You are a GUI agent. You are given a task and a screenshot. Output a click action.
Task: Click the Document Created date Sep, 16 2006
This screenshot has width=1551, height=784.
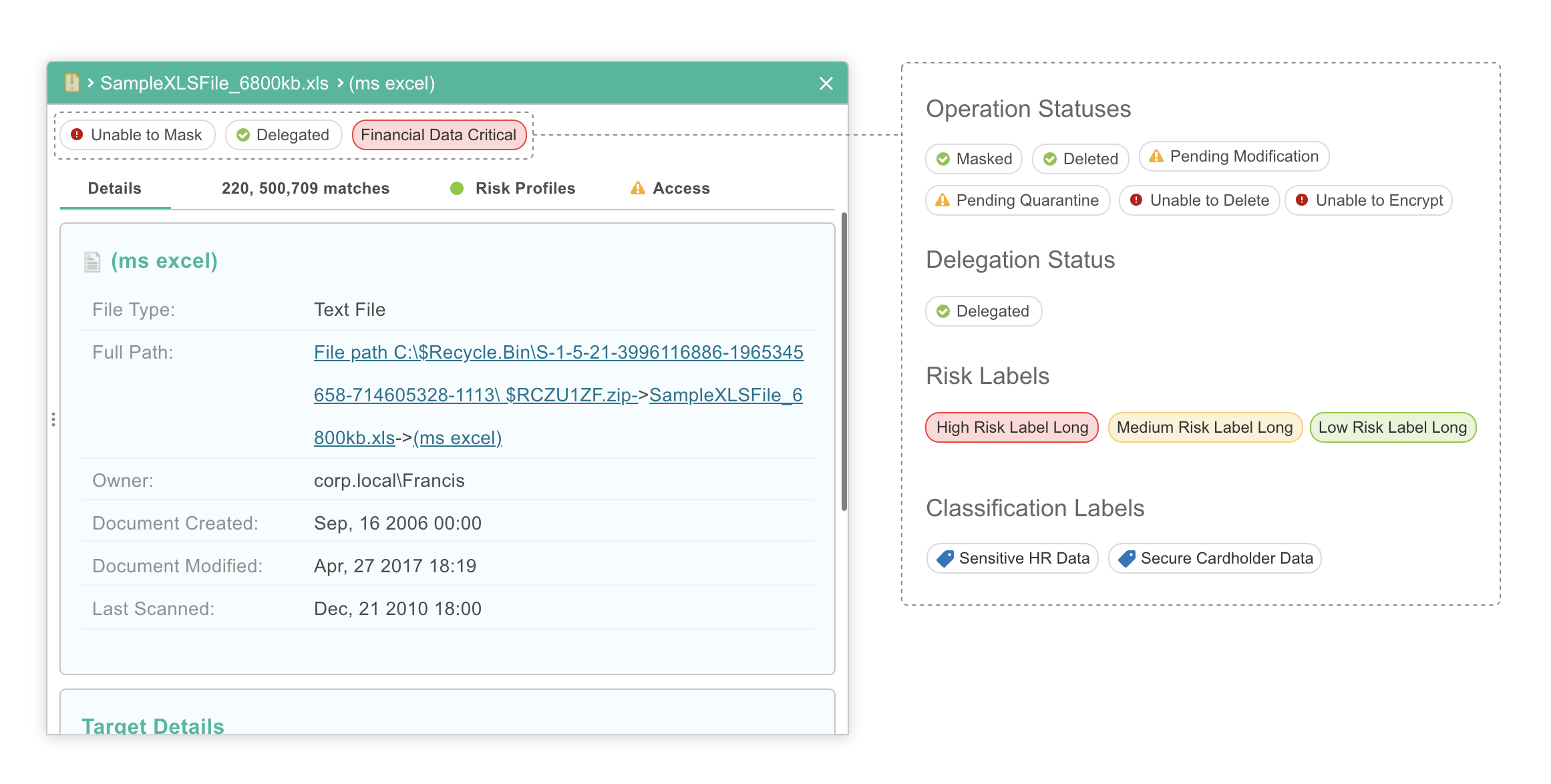[x=397, y=523]
